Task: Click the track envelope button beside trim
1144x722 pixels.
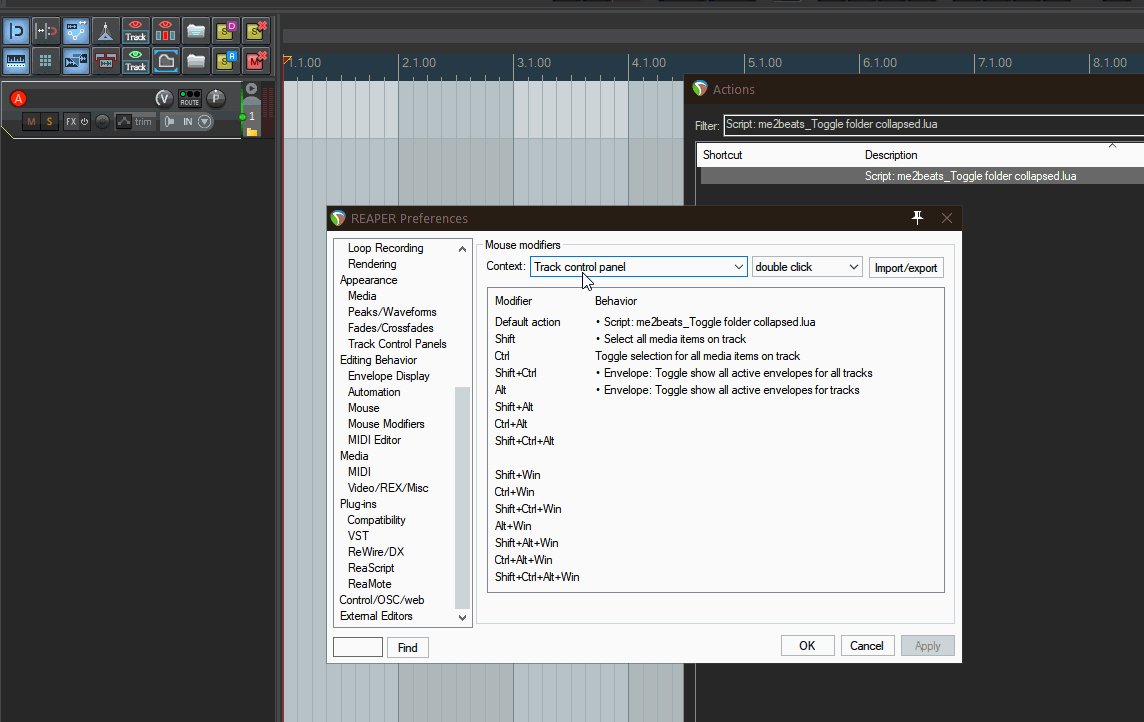Action: click(x=123, y=122)
